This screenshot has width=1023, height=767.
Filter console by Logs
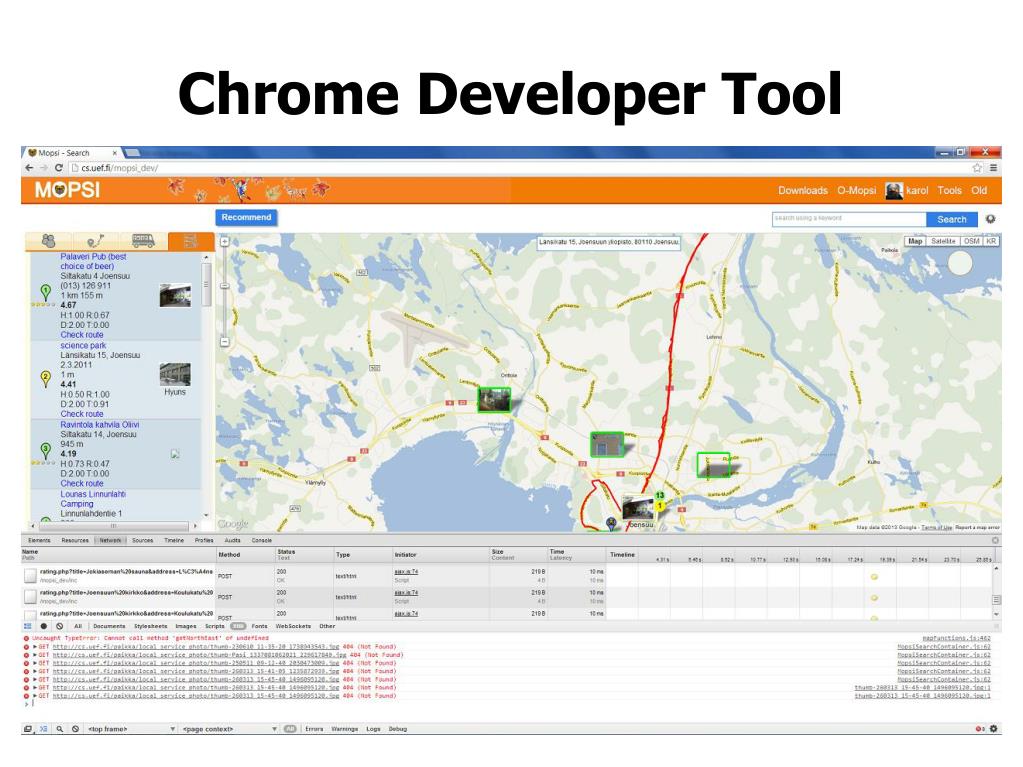[x=373, y=729]
